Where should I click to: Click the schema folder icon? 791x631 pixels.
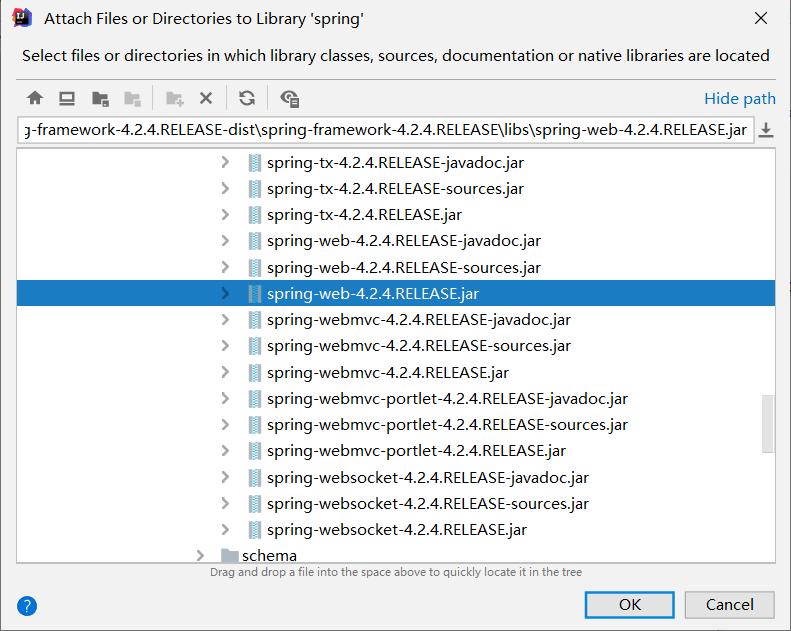pyautogui.click(x=230, y=555)
